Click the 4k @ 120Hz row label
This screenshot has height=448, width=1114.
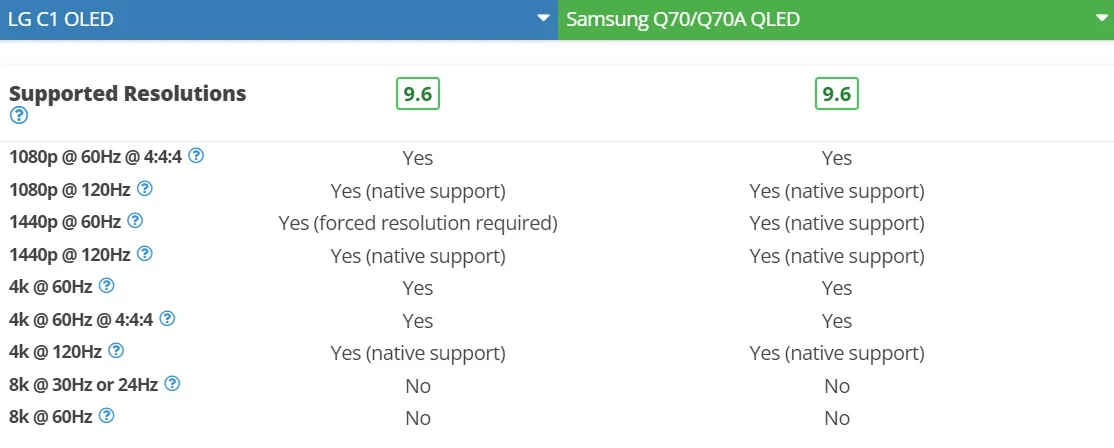click(55, 351)
